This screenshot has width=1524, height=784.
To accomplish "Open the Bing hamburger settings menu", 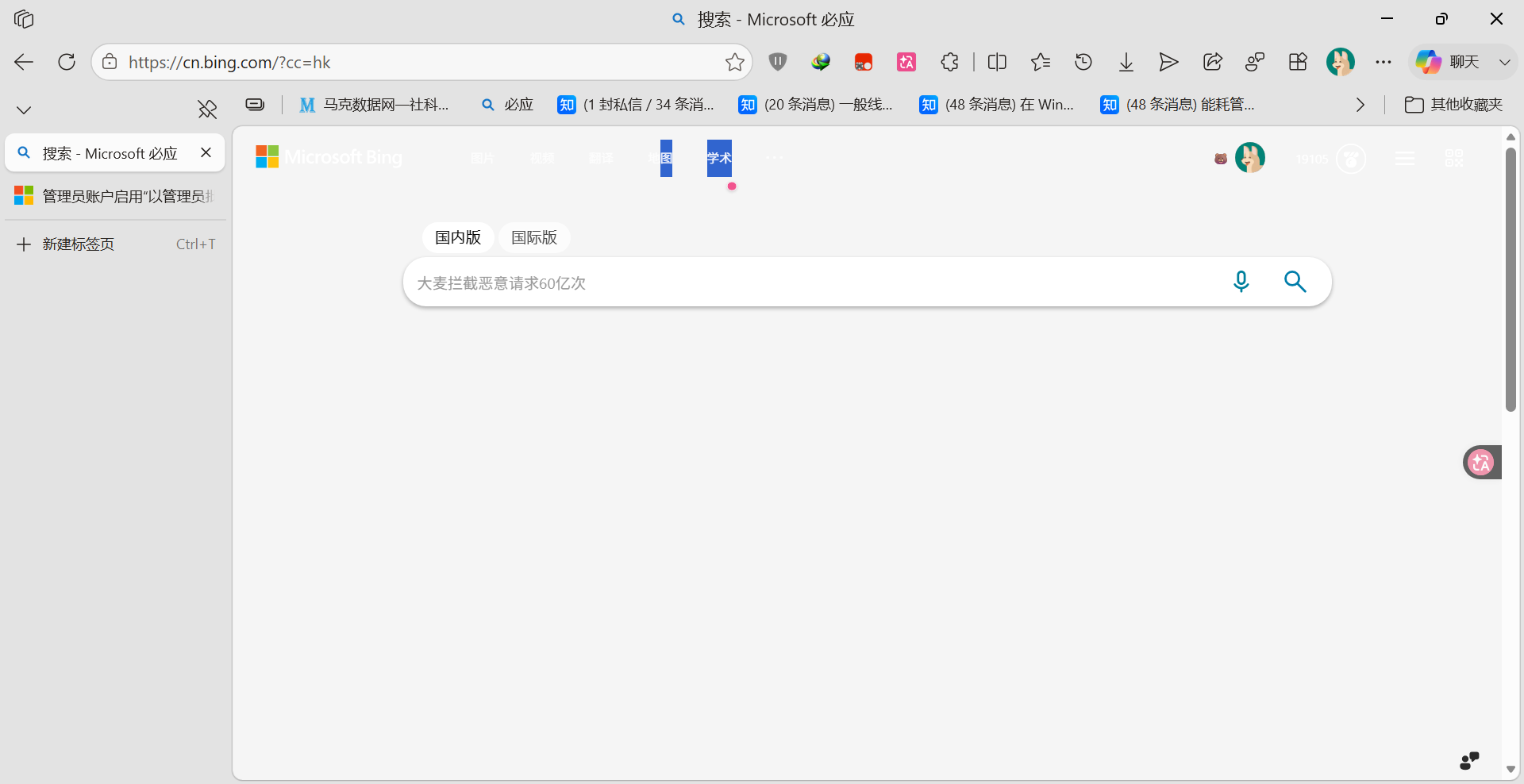I will [x=1405, y=159].
